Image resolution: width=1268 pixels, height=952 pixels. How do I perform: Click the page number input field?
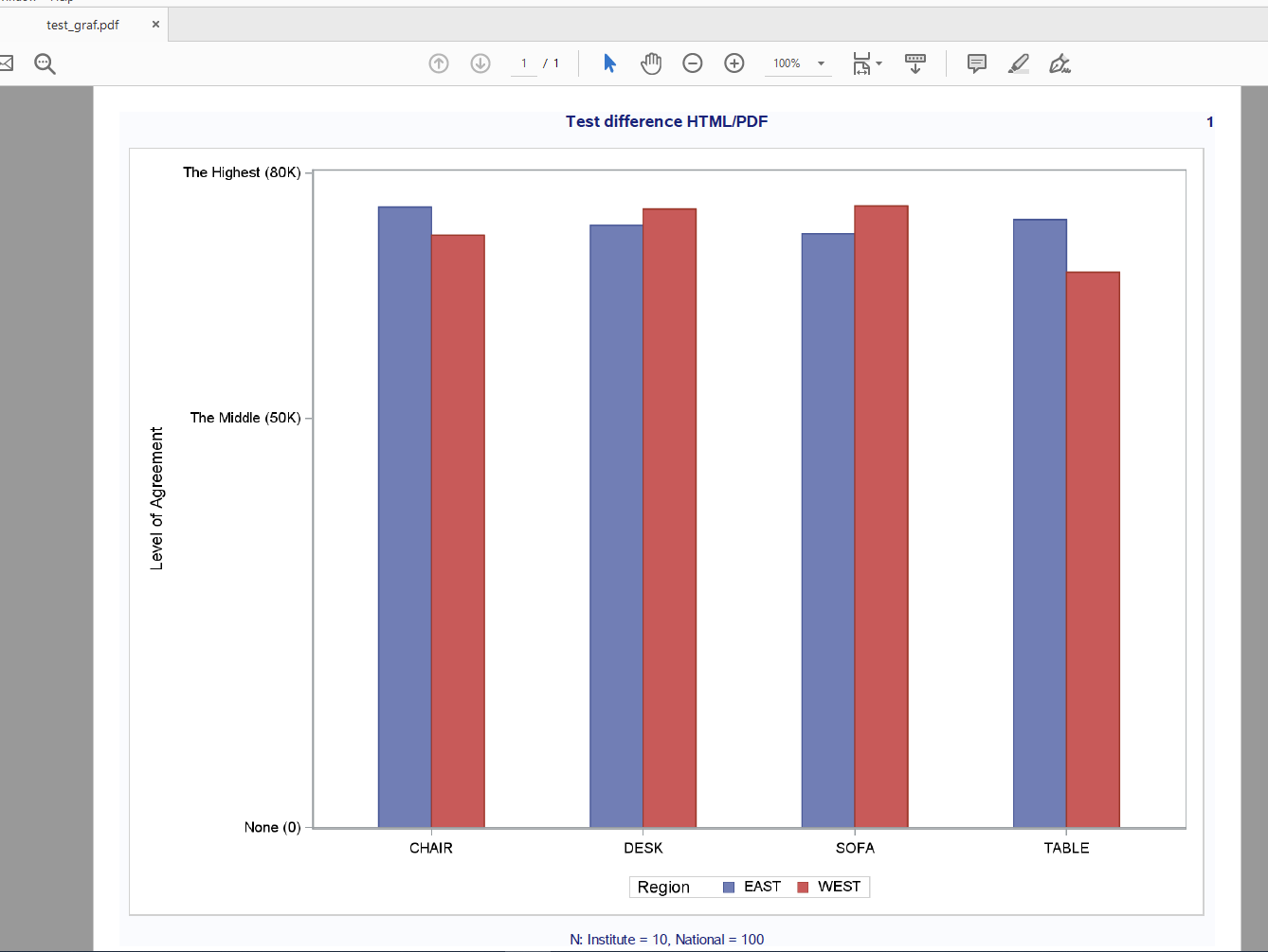tap(523, 63)
